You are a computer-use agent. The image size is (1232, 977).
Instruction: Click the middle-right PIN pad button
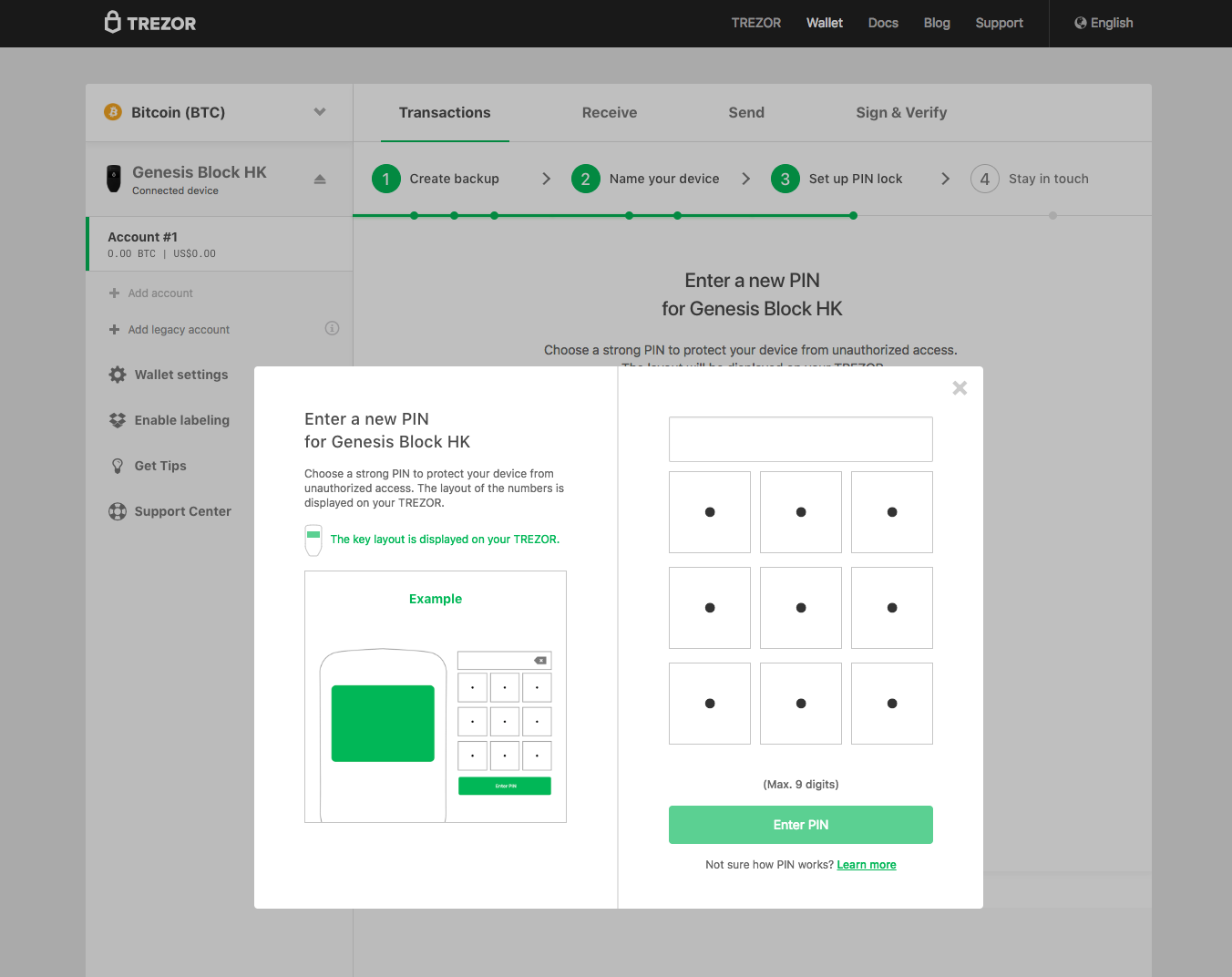(x=892, y=608)
